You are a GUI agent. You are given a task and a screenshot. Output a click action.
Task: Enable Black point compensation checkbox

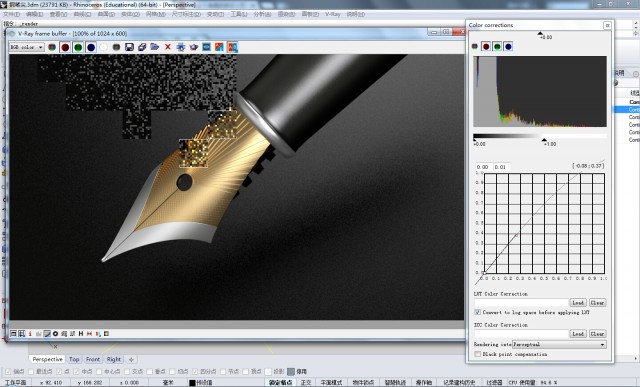[x=478, y=354]
